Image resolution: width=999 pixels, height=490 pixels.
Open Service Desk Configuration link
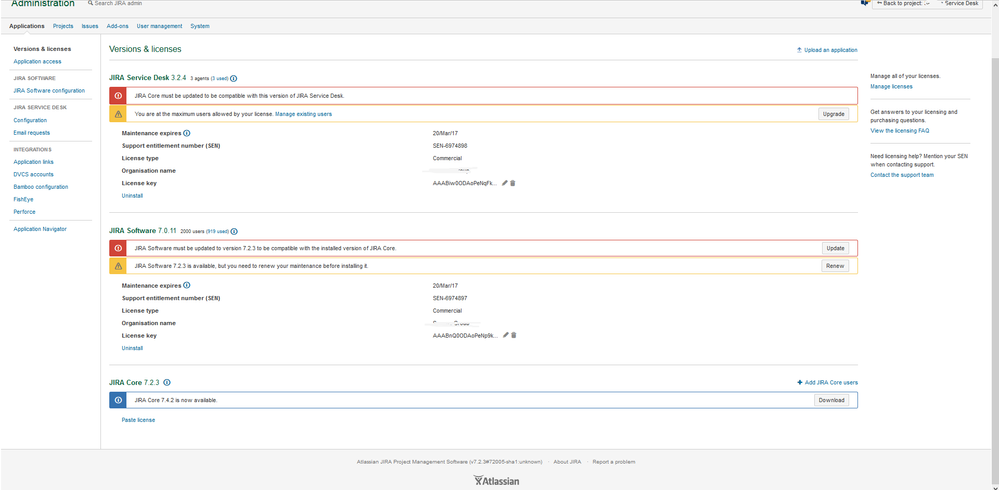click(x=30, y=120)
